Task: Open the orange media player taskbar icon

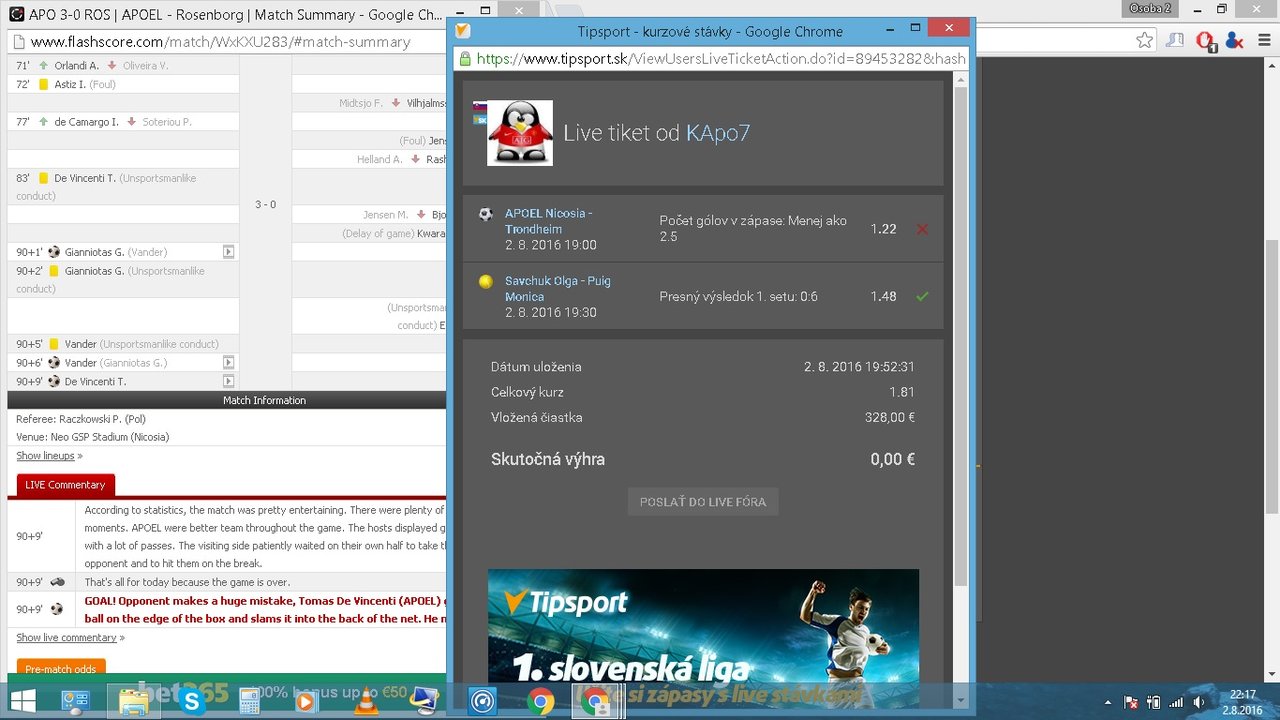Action: [x=308, y=702]
